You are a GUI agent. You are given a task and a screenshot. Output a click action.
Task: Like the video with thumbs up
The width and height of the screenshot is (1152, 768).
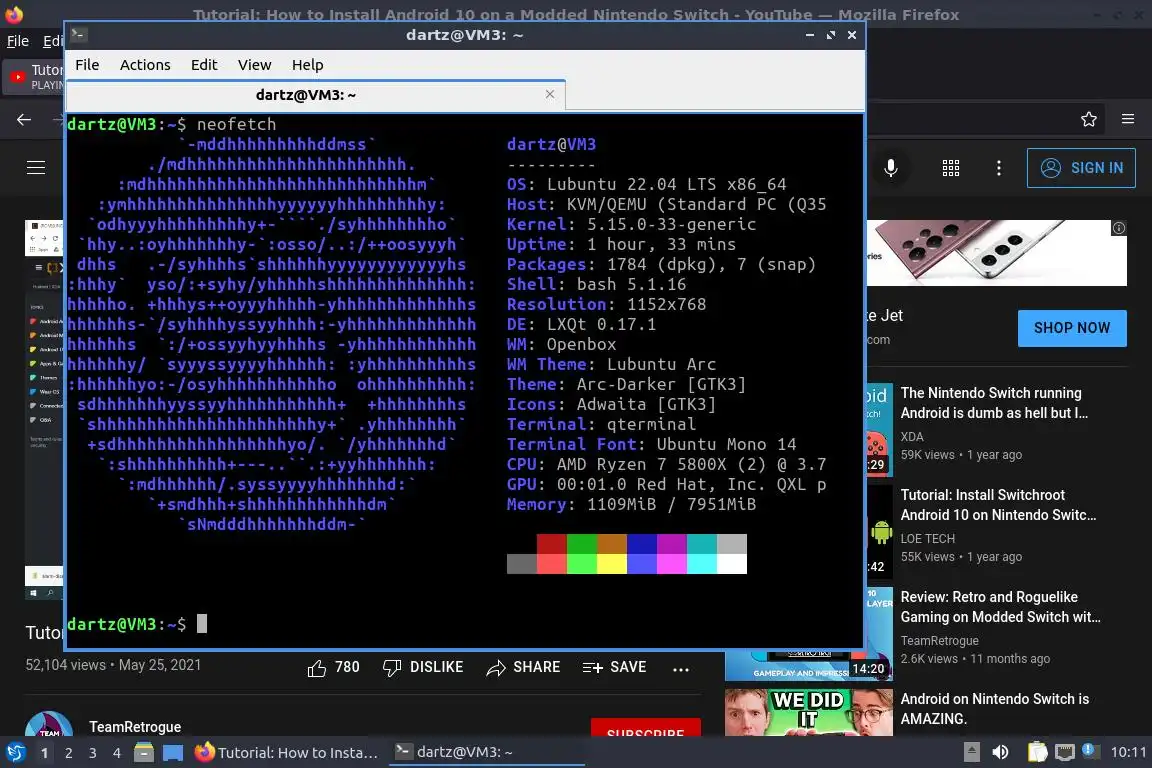tap(334, 667)
